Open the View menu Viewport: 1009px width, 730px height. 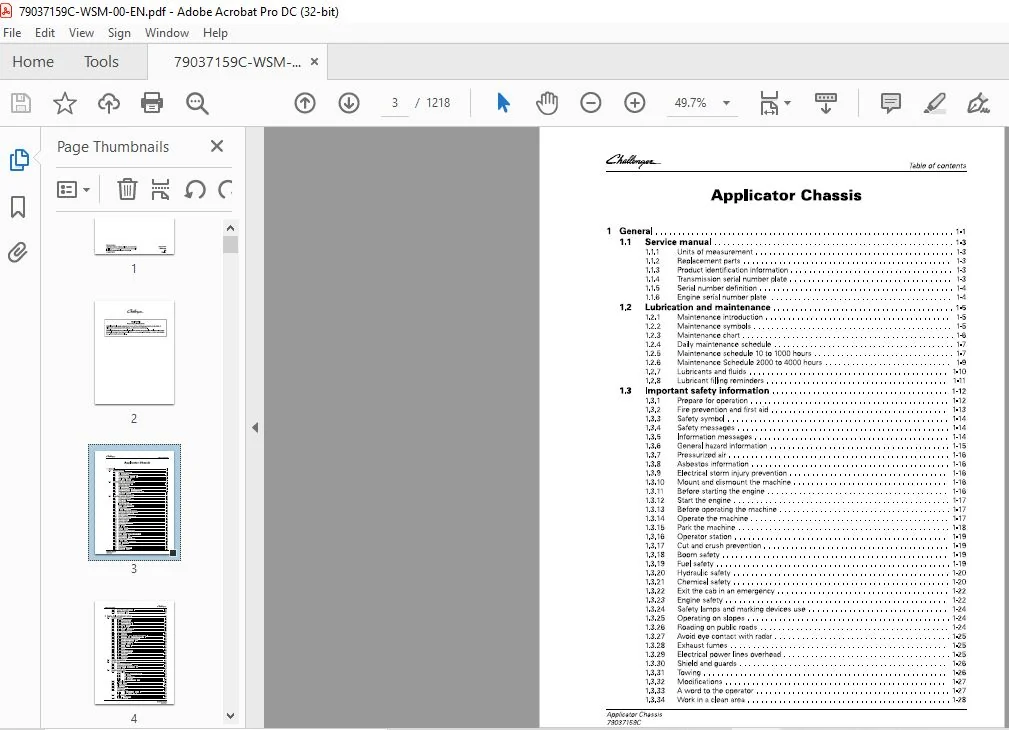pyautogui.click(x=81, y=33)
